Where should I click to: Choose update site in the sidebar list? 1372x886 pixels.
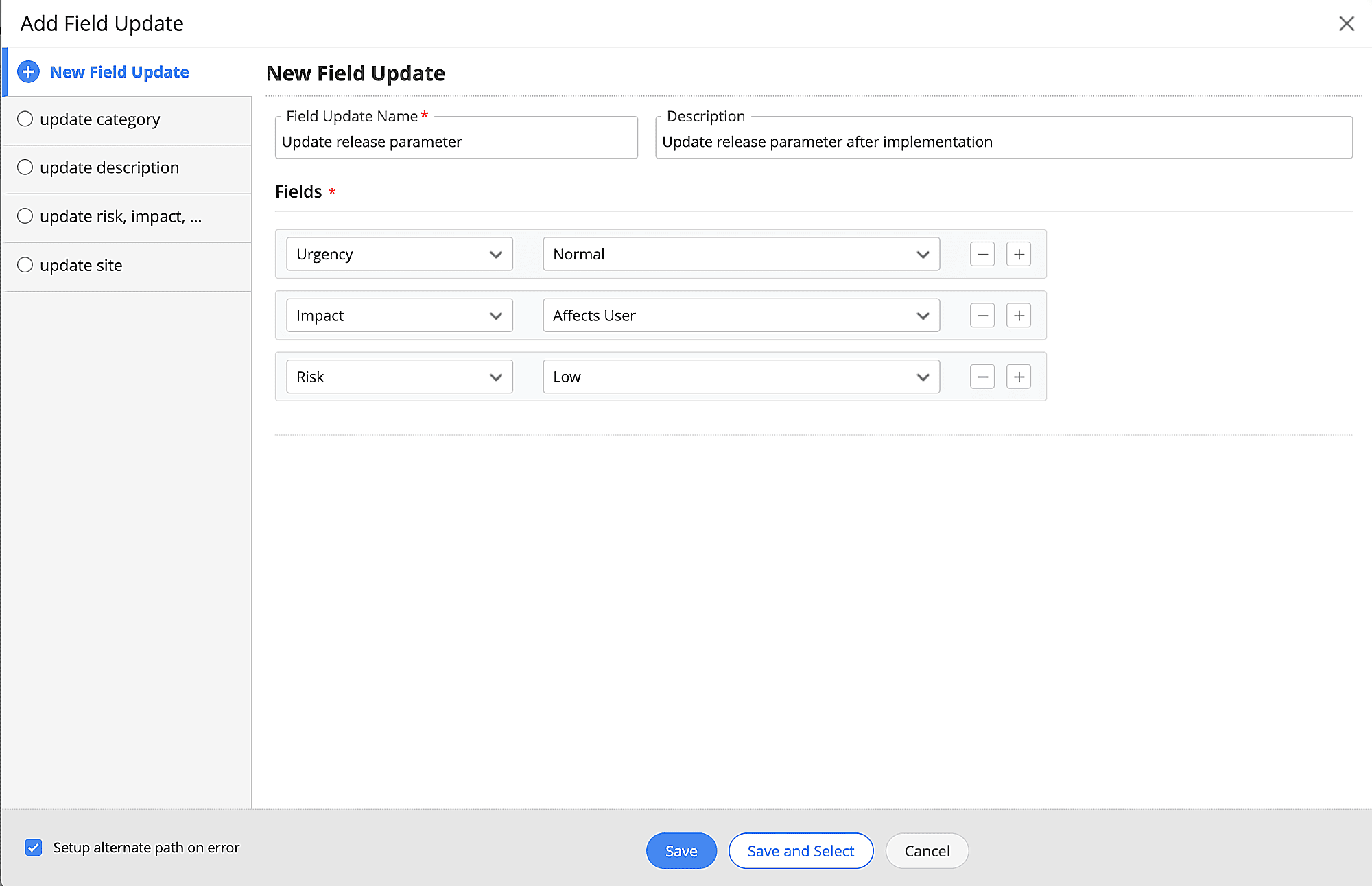pos(81,266)
